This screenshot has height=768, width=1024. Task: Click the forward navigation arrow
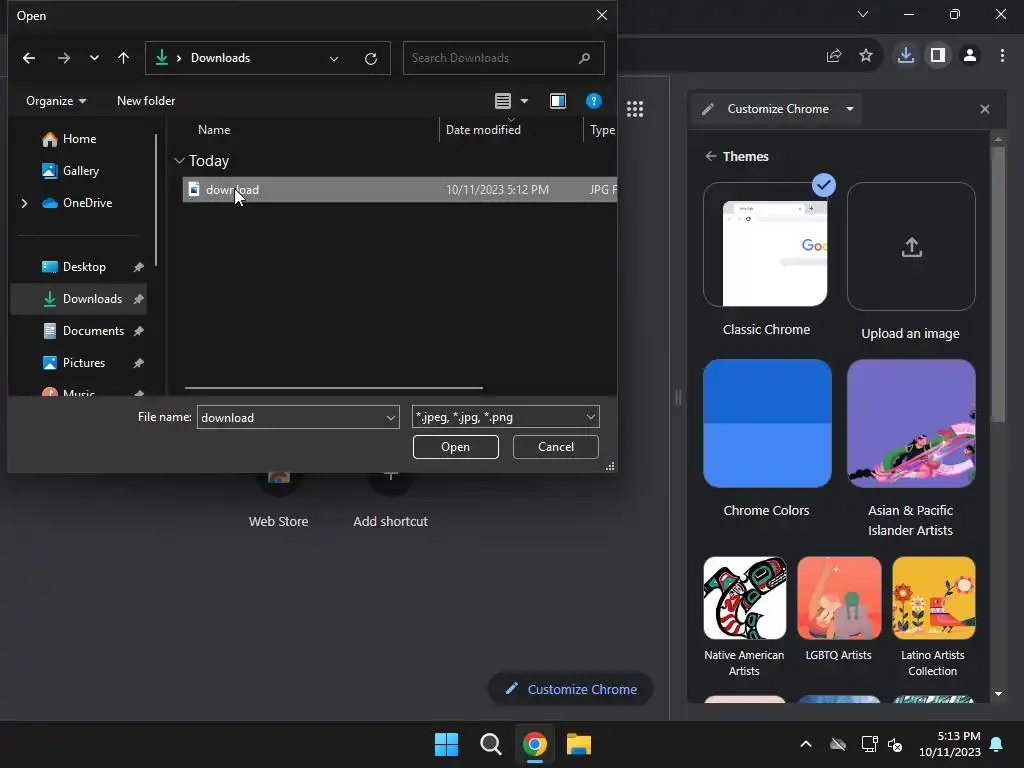tap(63, 58)
